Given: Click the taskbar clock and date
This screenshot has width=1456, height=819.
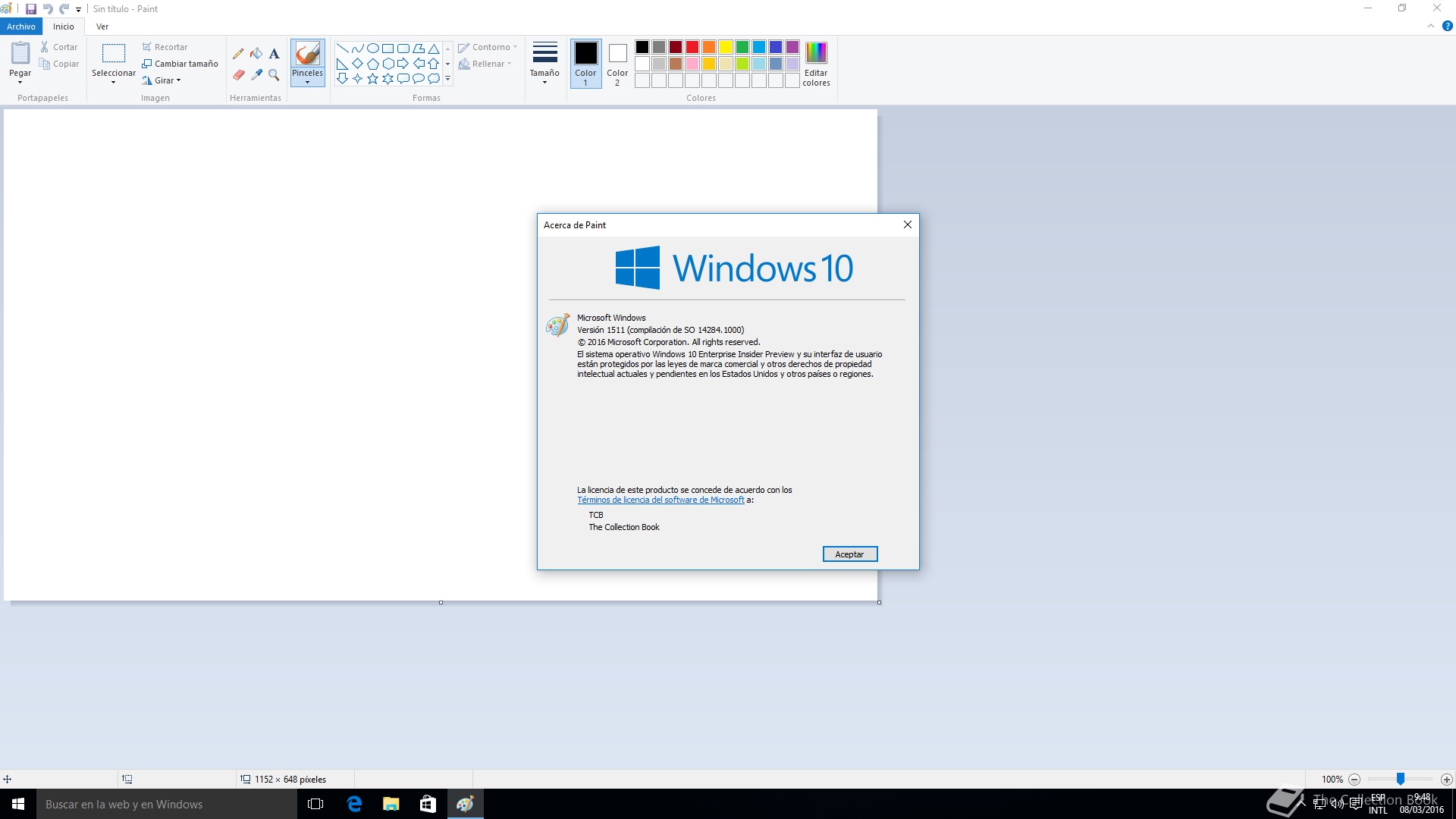Looking at the screenshot, I should (x=1422, y=804).
